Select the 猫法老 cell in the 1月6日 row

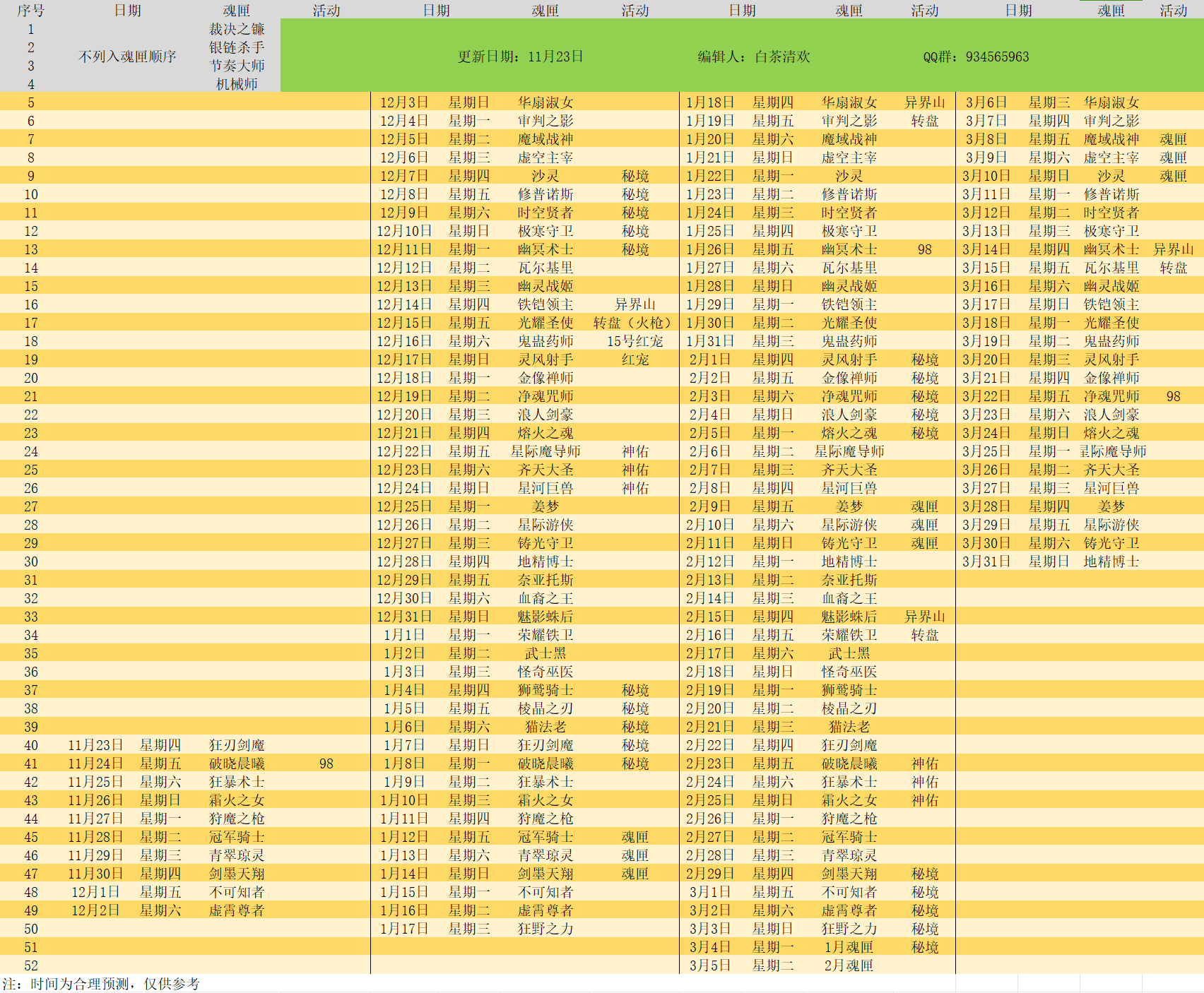545,727
